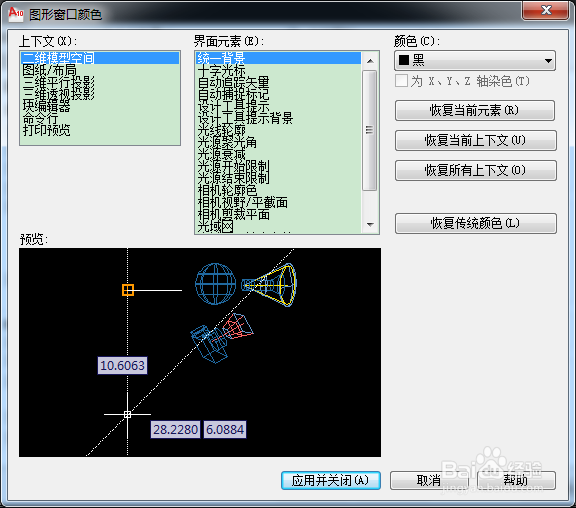Select 光源开始限制 interface element
The height and width of the screenshot is (508, 576).
(278, 166)
